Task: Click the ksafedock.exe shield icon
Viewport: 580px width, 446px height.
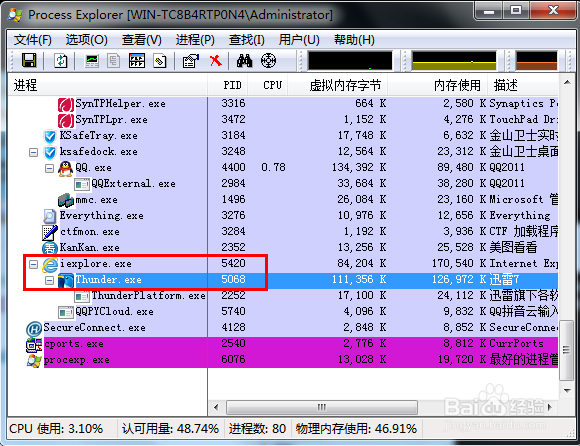Action: 50,152
